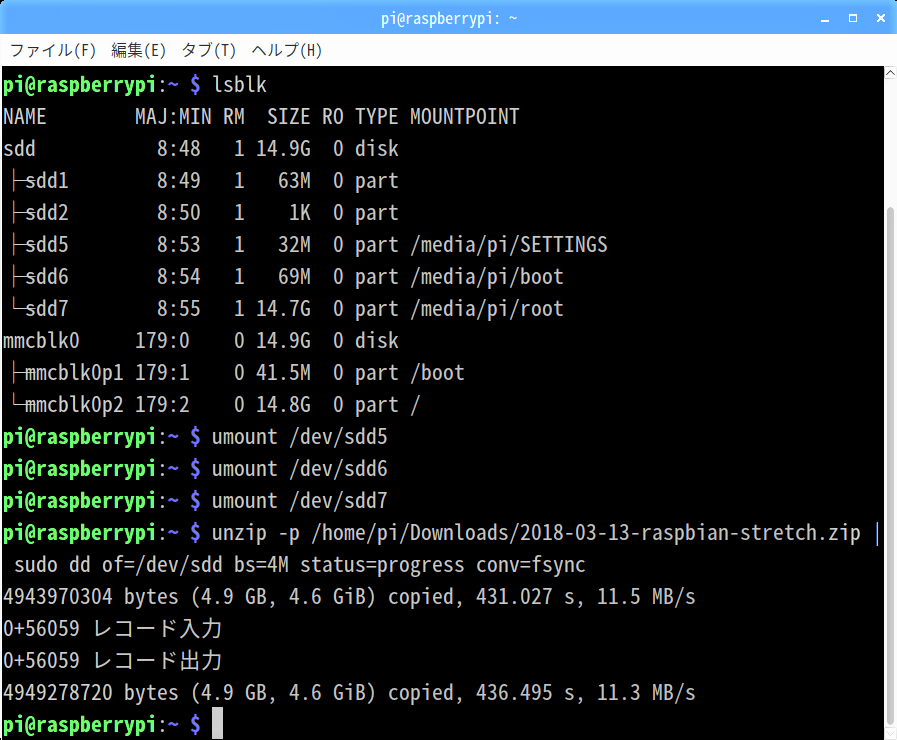Open the 編集(E) menu
This screenshot has height=740, width=897.
click(138, 50)
